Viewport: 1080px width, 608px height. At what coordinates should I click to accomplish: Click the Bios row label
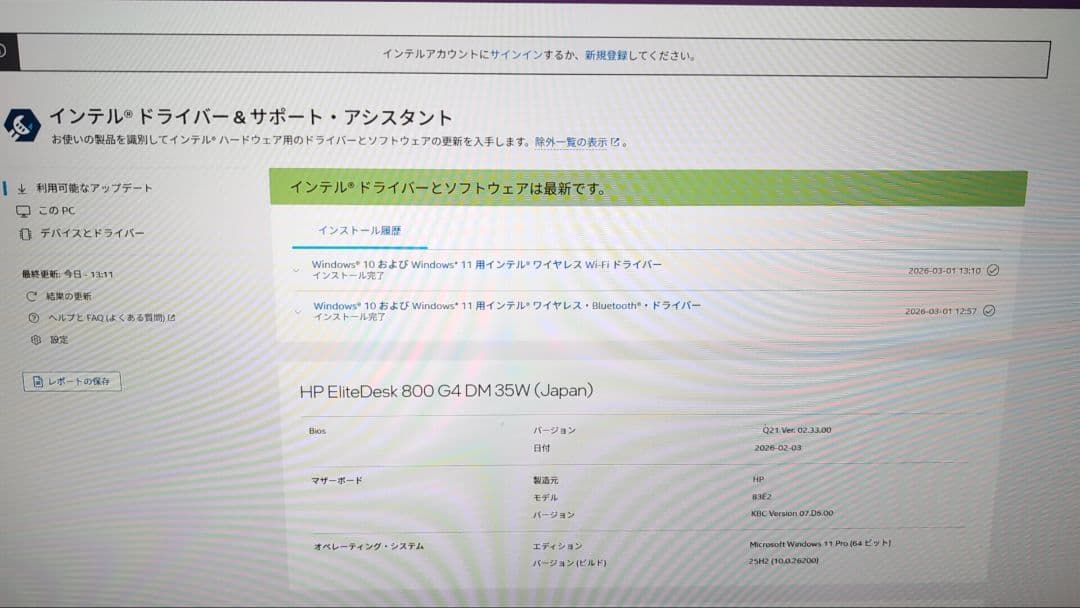pyautogui.click(x=317, y=431)
